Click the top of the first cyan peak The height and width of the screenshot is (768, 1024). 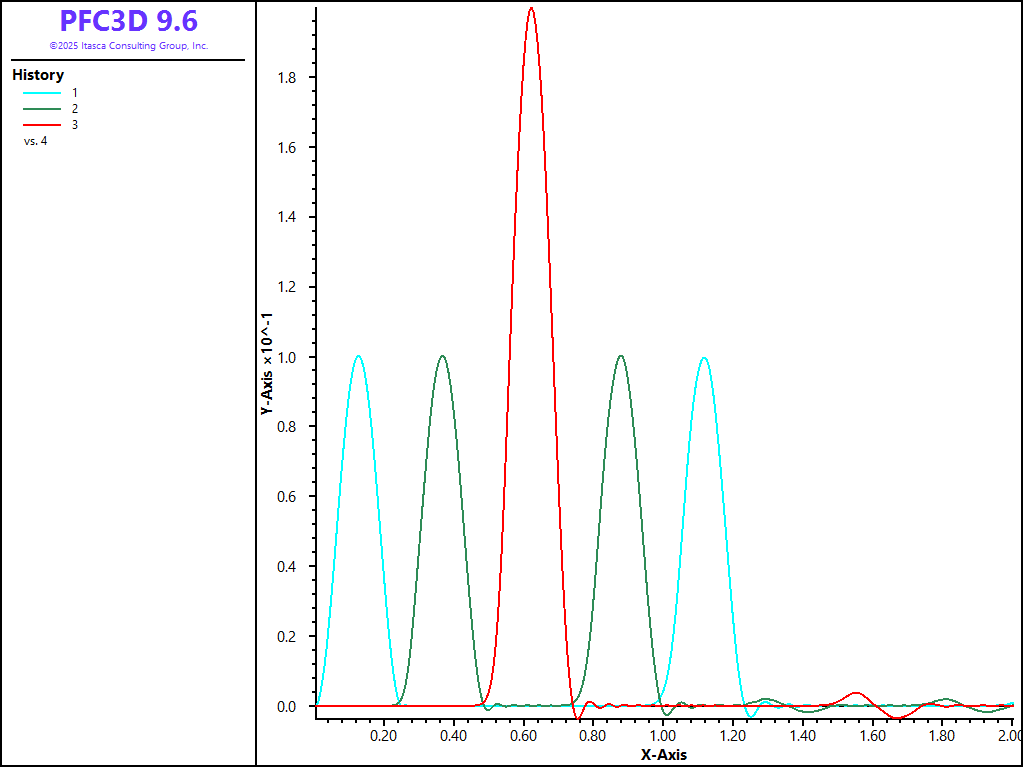pyautogui.click(x=358, y=356)
